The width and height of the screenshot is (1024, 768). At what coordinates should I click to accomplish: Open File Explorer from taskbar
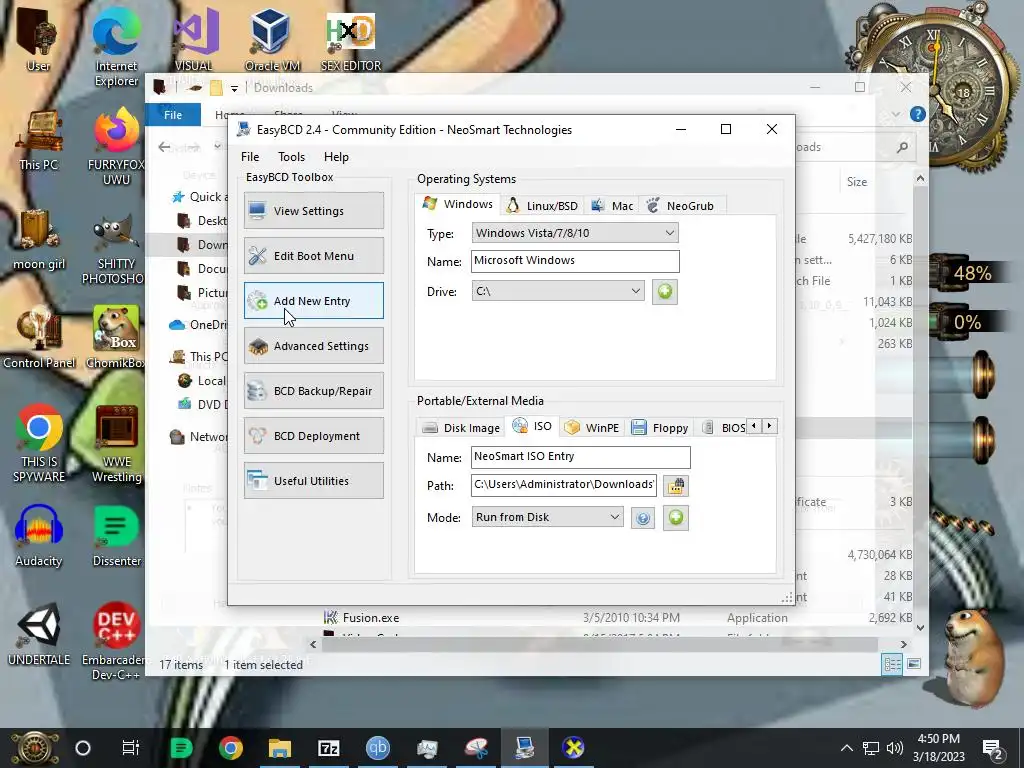point(280,748)
